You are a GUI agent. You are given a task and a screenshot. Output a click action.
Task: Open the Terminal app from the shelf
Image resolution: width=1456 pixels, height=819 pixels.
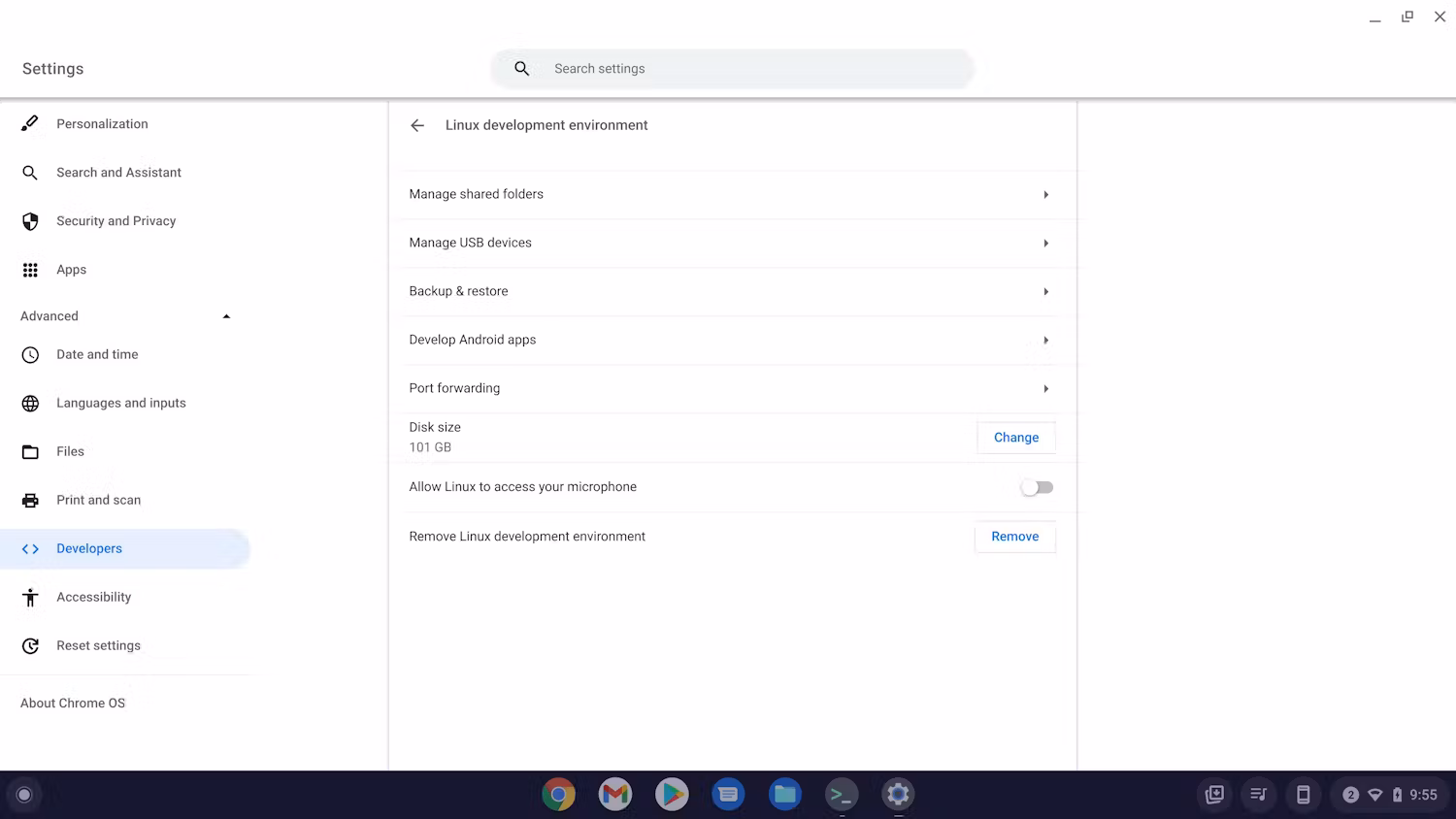[841, 794]
